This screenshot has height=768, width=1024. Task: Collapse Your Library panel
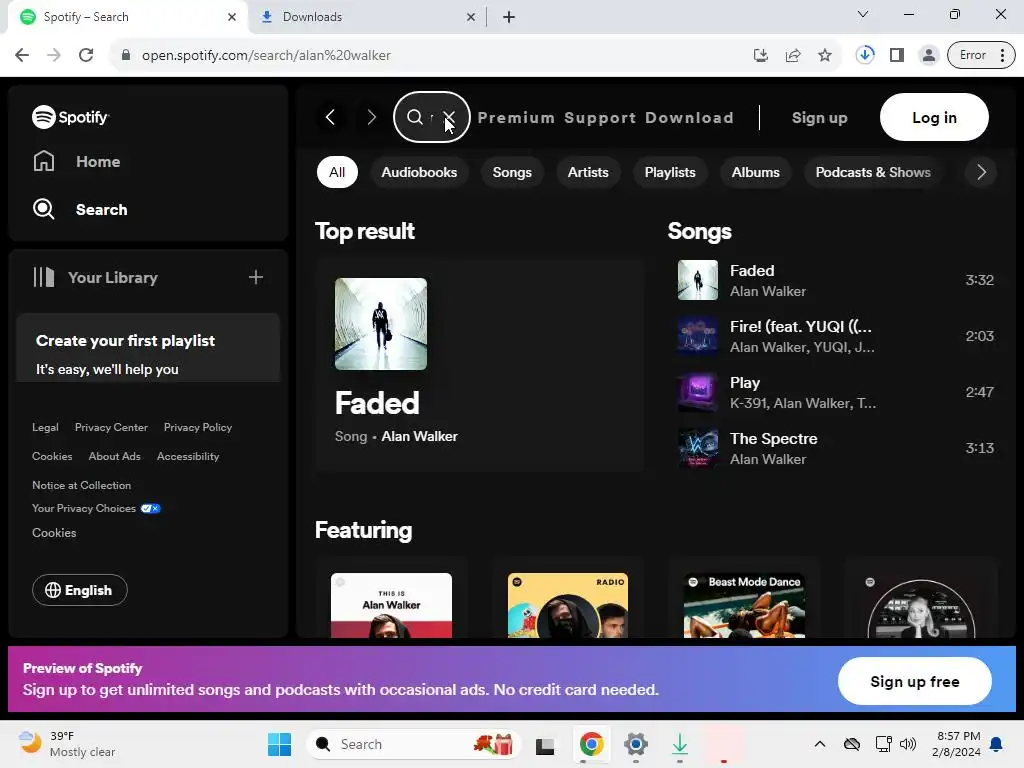click(x=95, y=278)
